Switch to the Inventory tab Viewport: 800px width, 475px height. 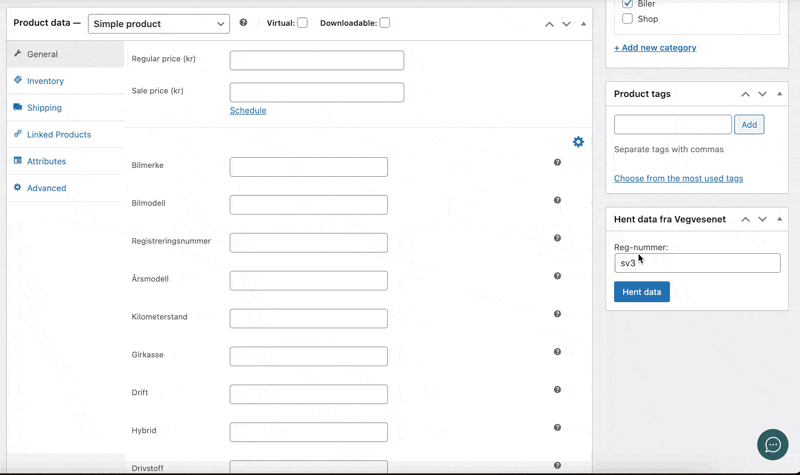pyautogui.click(x=66, y=81)
